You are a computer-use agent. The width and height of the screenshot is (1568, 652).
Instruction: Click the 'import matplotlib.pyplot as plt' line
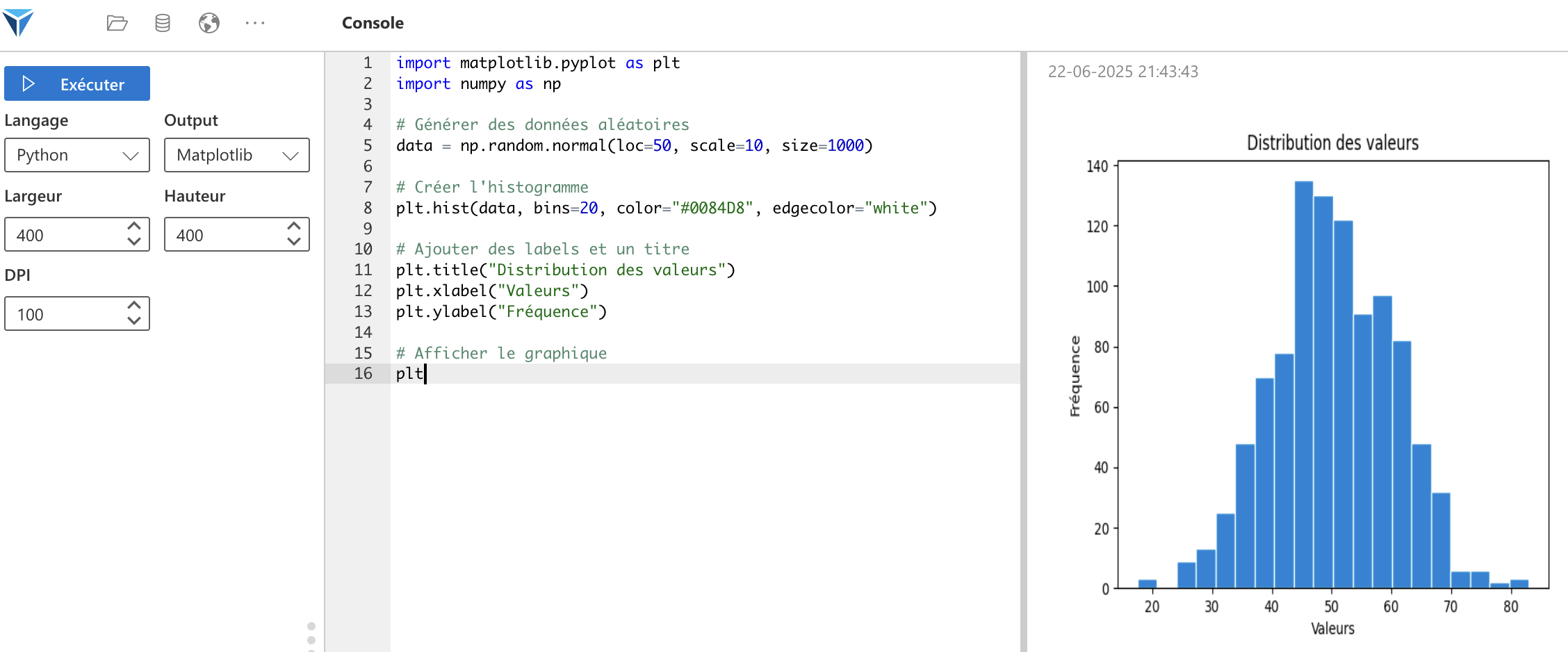538,63
